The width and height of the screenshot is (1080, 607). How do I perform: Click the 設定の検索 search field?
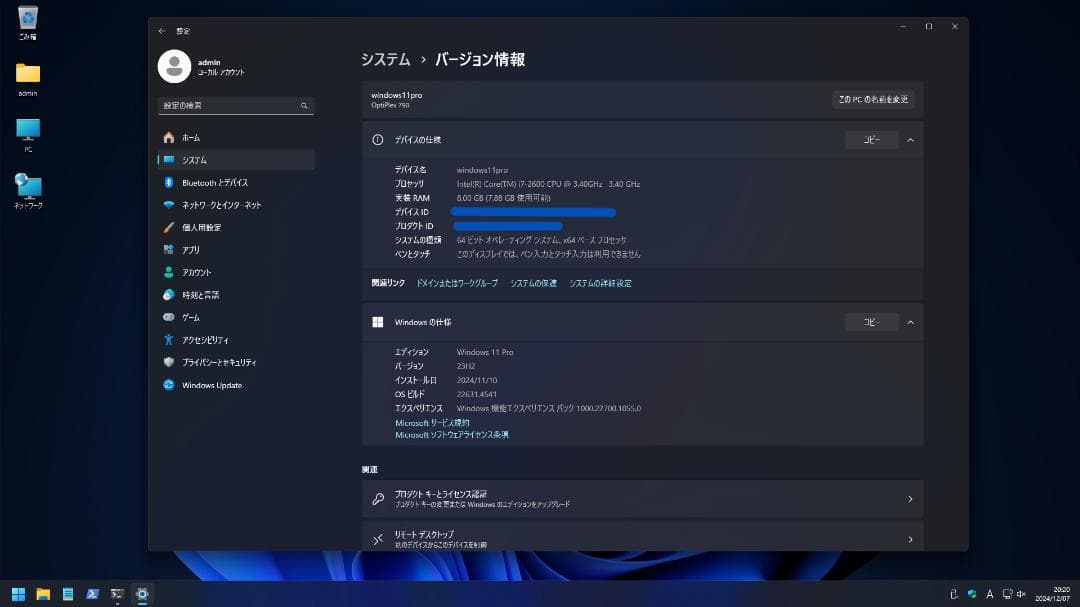(x=235, y=105)
